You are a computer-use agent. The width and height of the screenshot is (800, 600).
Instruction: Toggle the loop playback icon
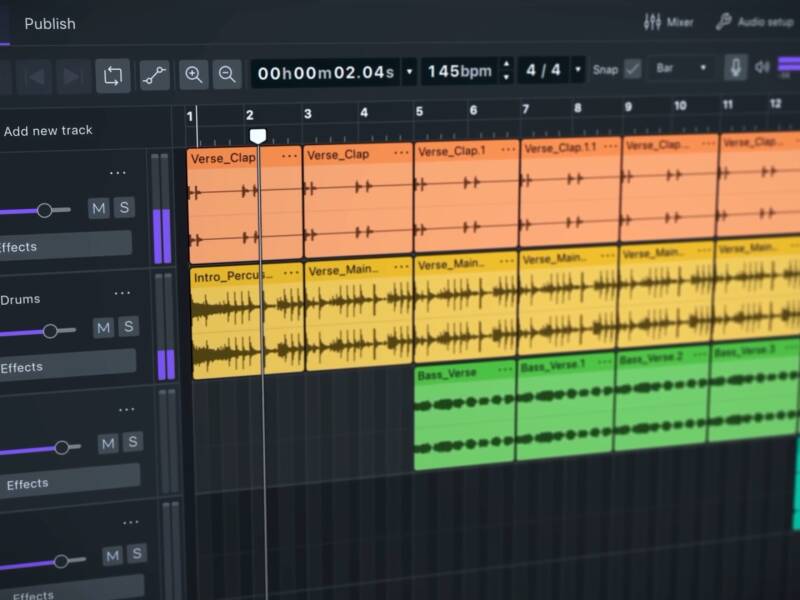click(113, 75)
